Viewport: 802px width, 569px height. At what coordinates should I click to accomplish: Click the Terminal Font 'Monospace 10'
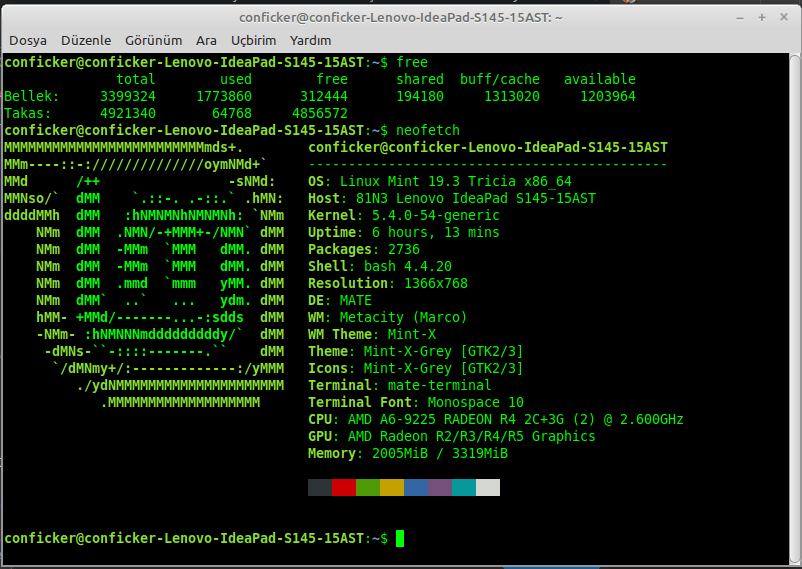476,402
